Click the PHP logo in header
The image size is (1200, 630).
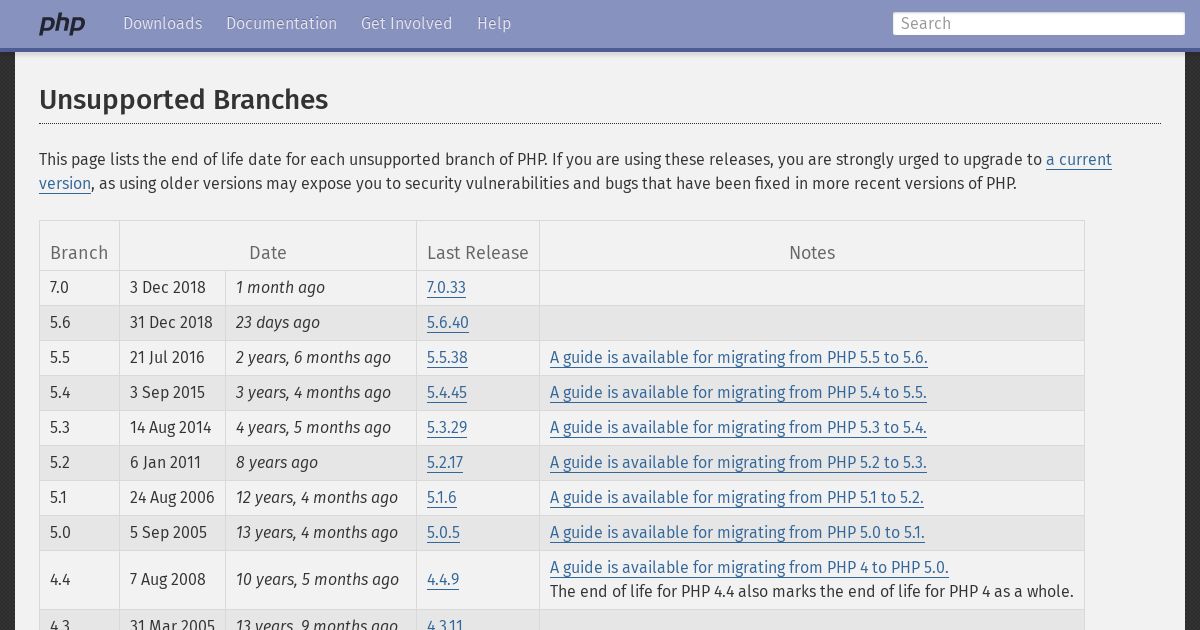pos(62,24)
